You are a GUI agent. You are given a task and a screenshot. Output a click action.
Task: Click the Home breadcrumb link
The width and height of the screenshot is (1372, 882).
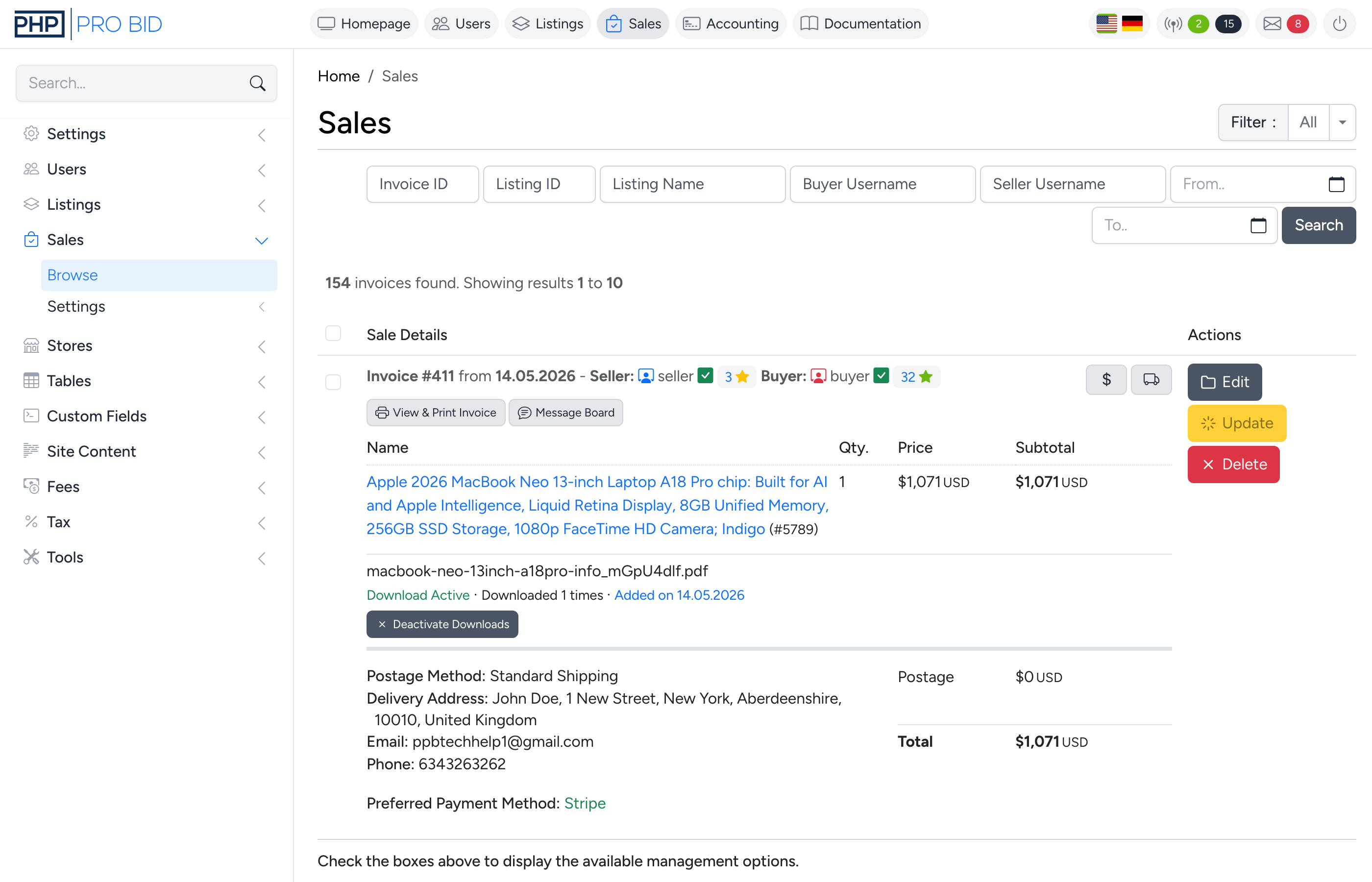point(339,76)
